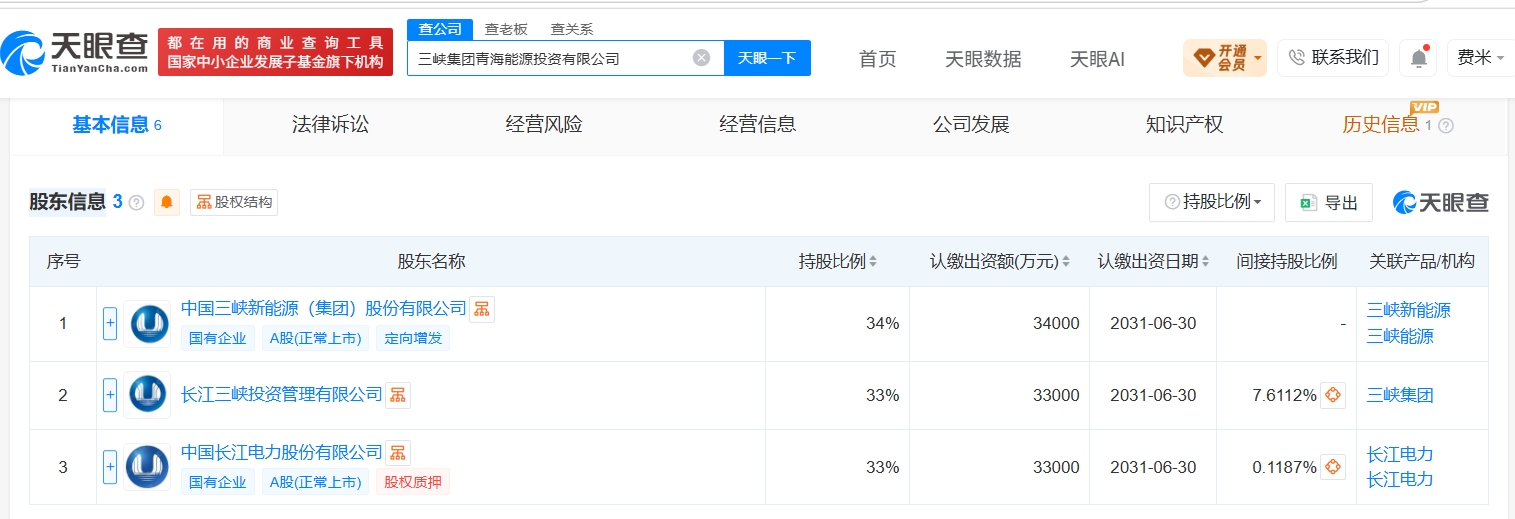Sort by 持股比例 column arrows
Screen dimensions: 1515x519
pyautogui.click(x=873, y=262)
